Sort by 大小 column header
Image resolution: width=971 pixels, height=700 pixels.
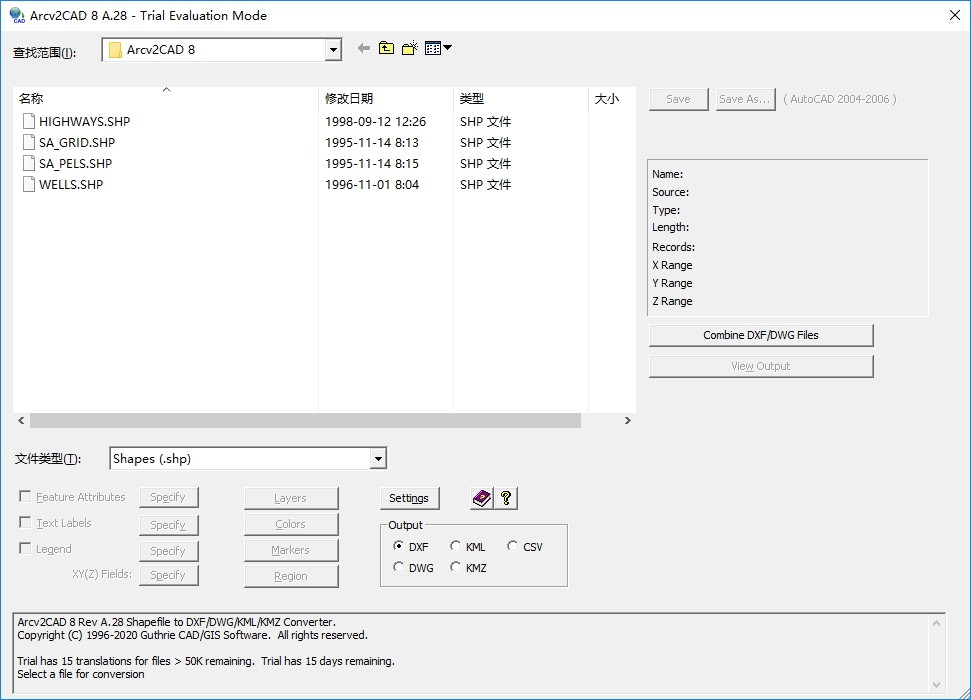(x=612, y=98)
